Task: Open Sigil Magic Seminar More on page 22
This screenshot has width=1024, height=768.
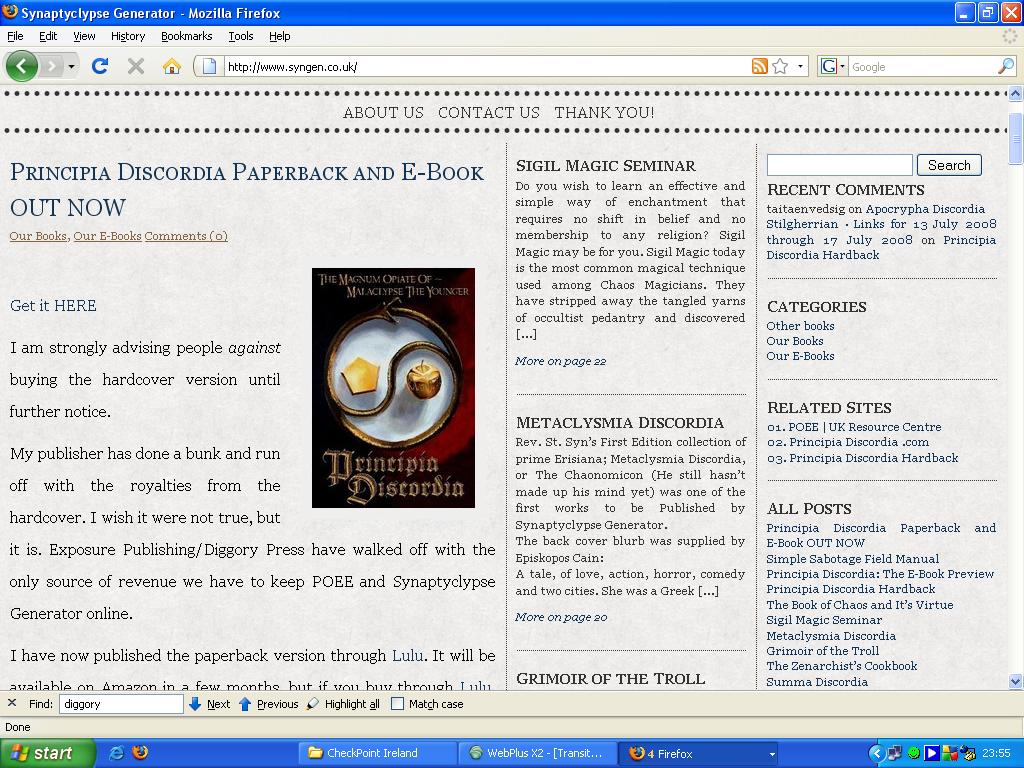Action: pos(560,360)
